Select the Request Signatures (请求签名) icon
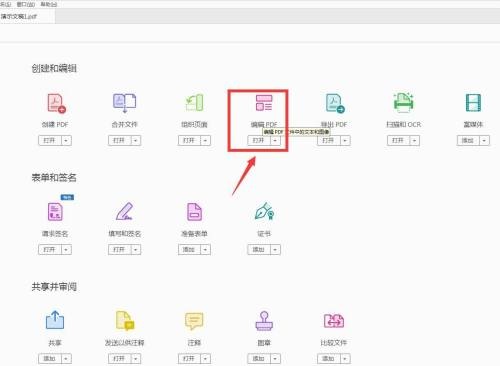Screen dimensions: 500x366 pyautogui.click(x=55, y=212)
